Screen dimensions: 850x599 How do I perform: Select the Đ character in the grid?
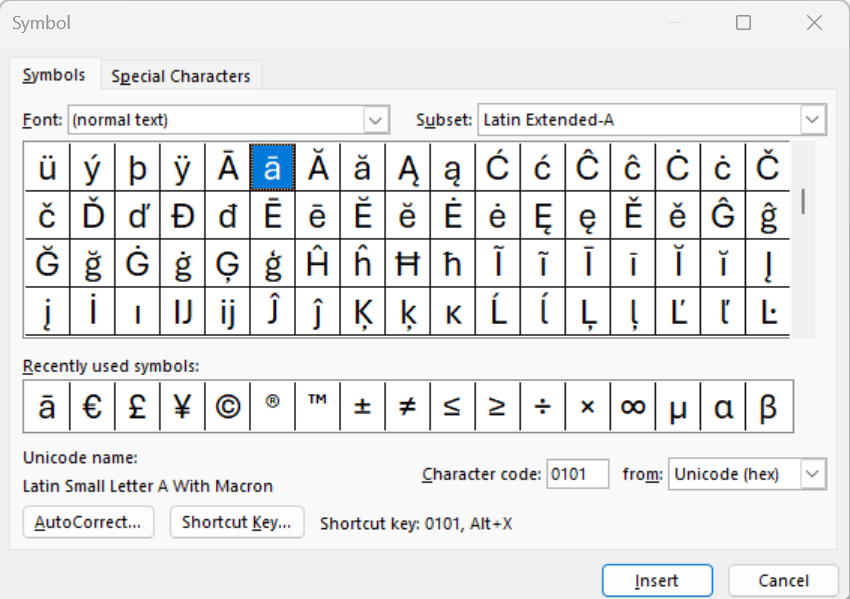pos(182,215)
